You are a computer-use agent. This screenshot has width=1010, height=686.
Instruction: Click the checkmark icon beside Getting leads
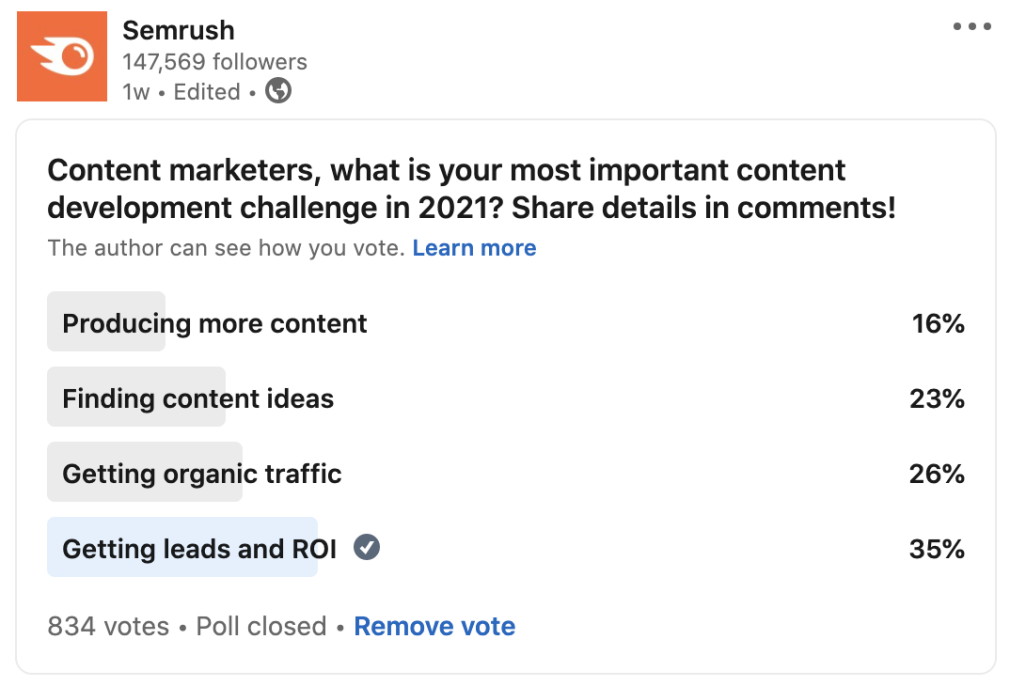tap(367, 548)
